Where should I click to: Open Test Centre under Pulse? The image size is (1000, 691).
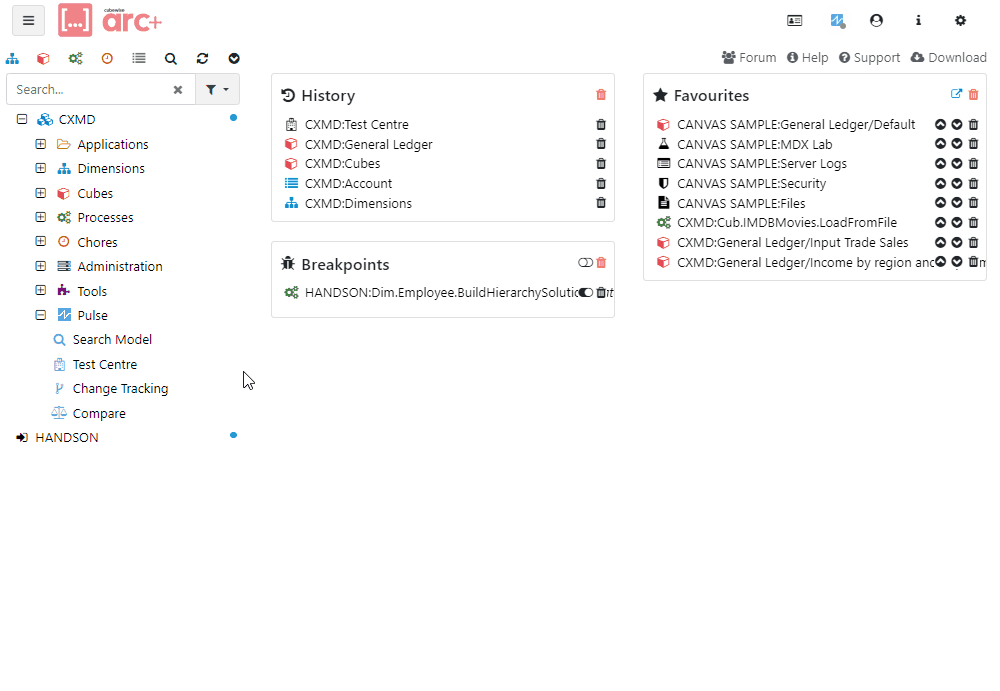coord(104,365)
